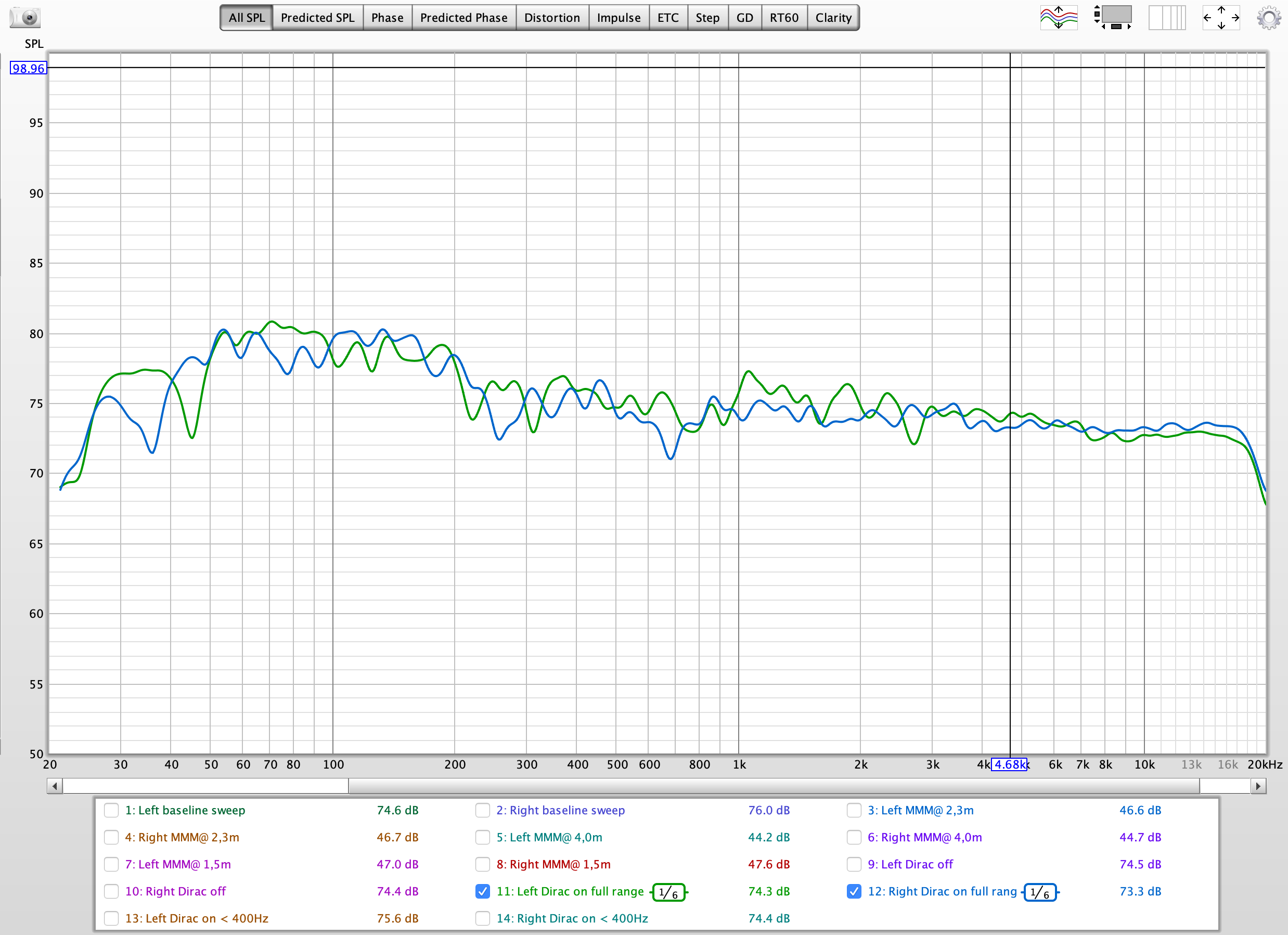Click the '13: Left Dirac on < 400Hz' label
Screen dimensions: 1288x935
coord(197,918)
